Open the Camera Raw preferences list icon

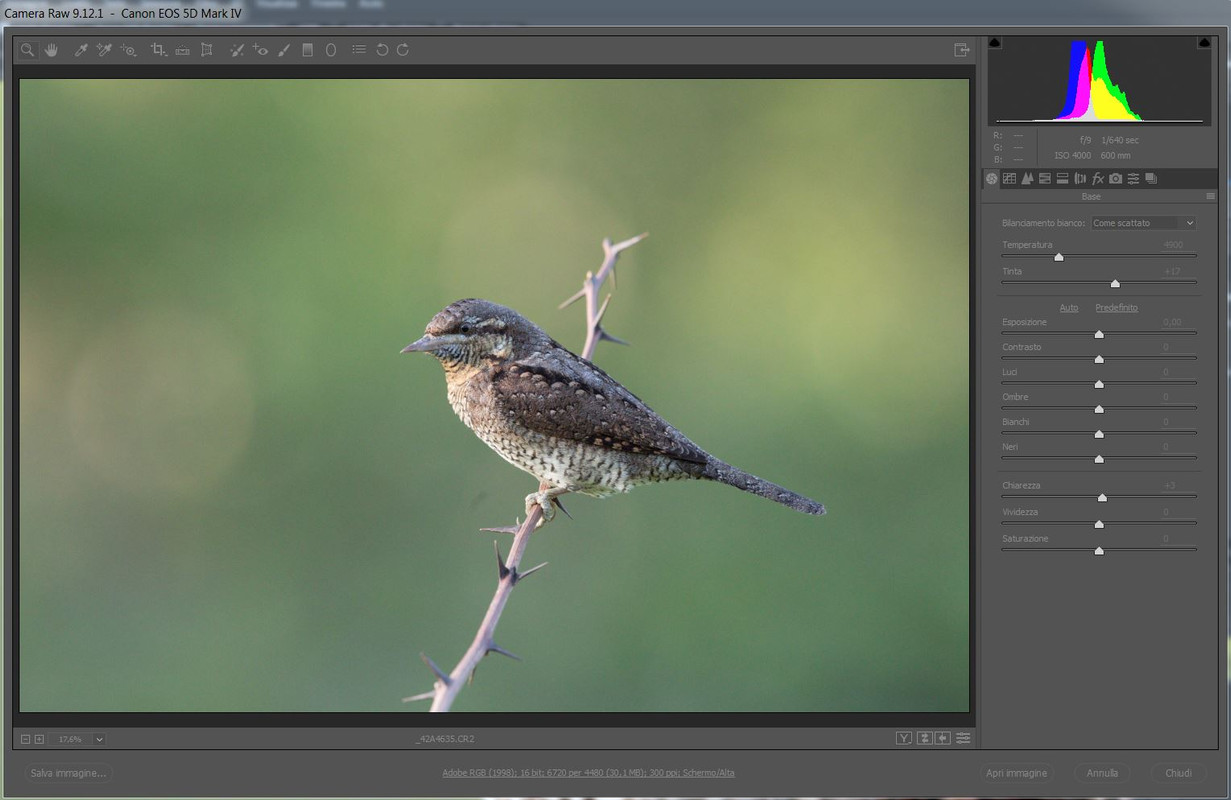358,50
